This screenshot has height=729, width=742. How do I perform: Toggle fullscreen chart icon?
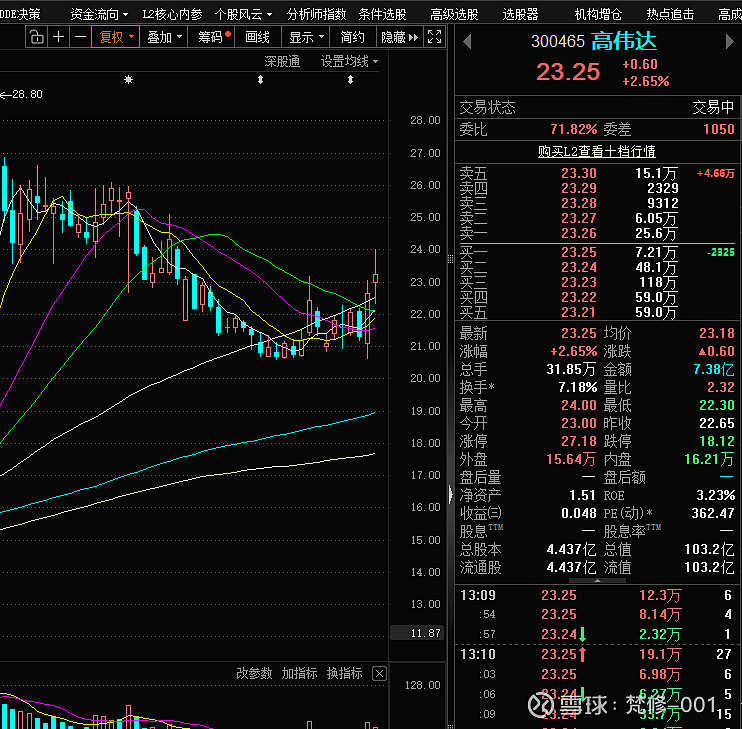click(434, 37)
